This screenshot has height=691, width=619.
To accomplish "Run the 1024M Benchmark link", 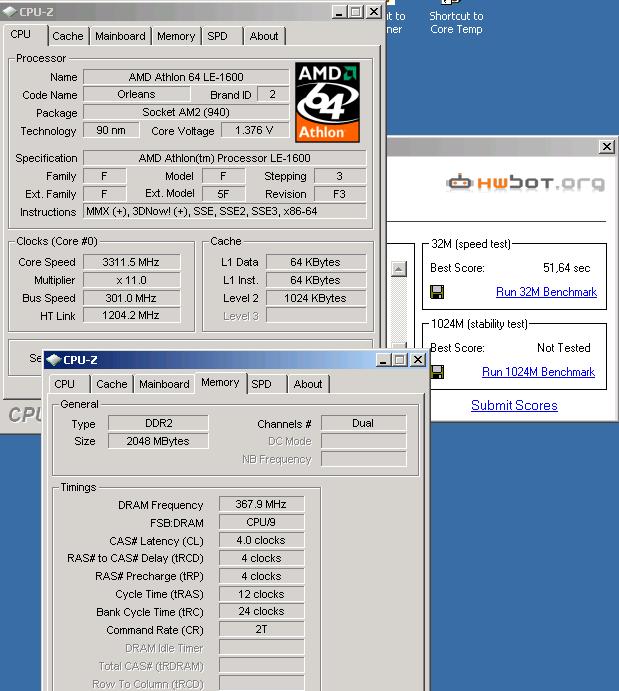I will tap(538, 372).
